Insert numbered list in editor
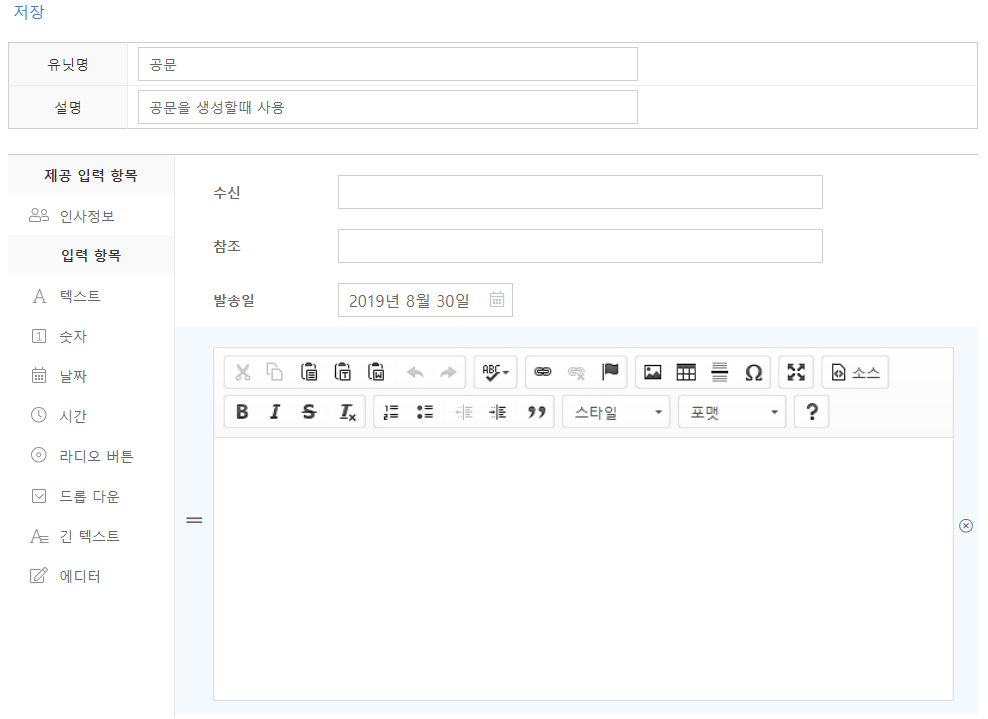Image resolution: width=988 pixels, height=719 pixels. click(x=391, y=412)
